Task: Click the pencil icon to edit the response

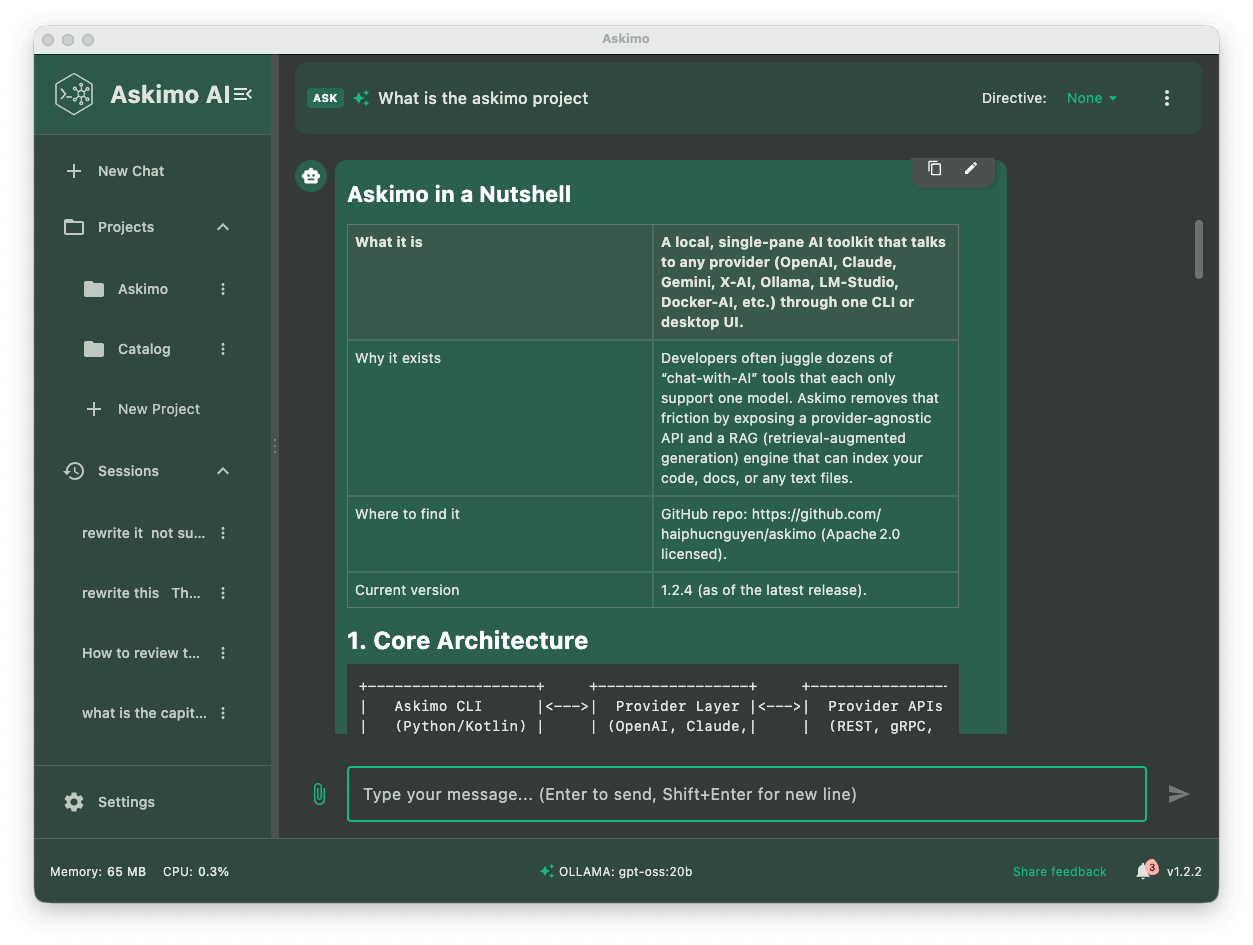Action: click(x=969, y=168)
